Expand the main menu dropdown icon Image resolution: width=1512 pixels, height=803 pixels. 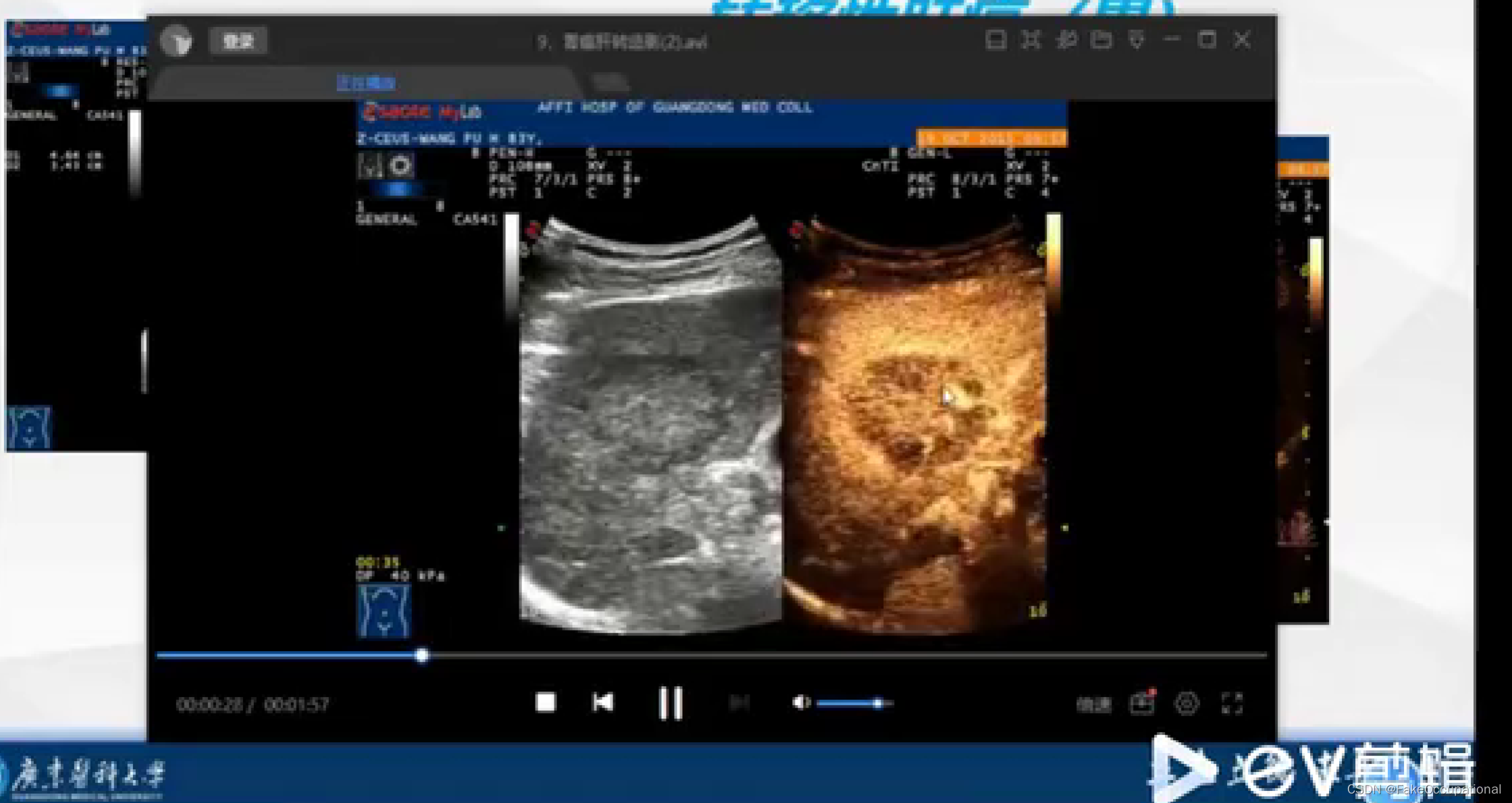(x=1137, y=40)
